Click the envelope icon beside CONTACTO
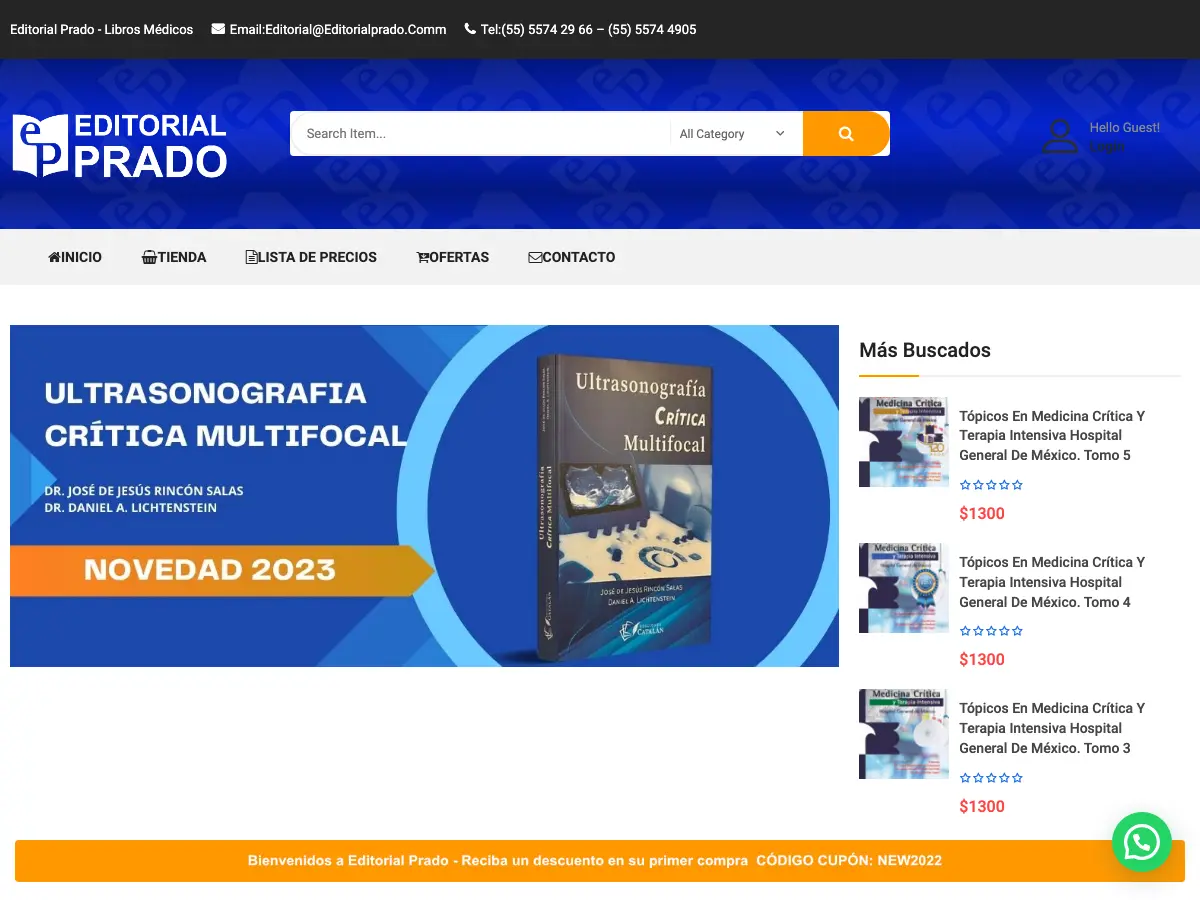This screenshot has width=1200, height=900. click(535, 257)
